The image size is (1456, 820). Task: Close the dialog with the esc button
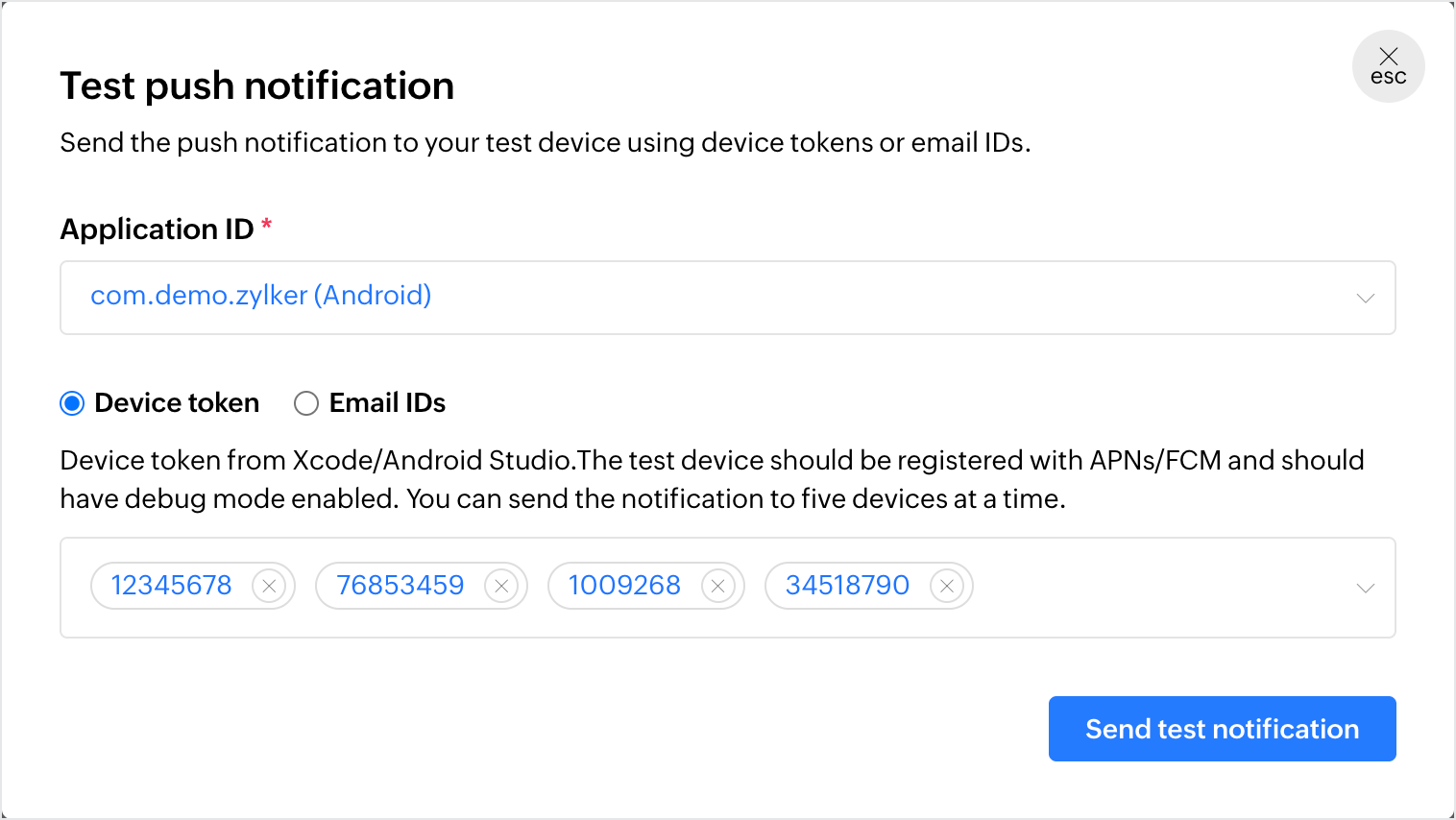[1388, 66]
